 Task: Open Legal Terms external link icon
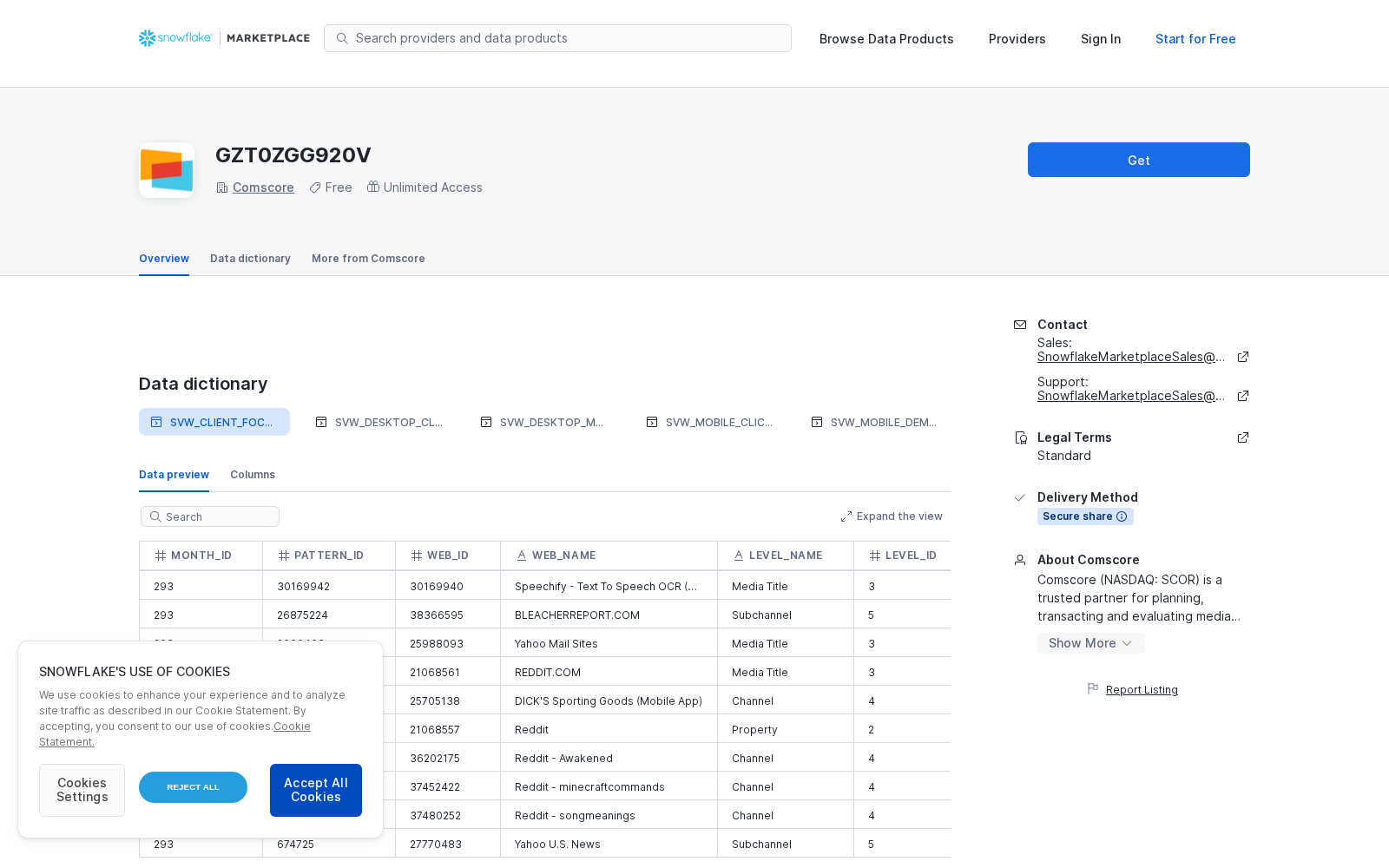pos(1243,437)
